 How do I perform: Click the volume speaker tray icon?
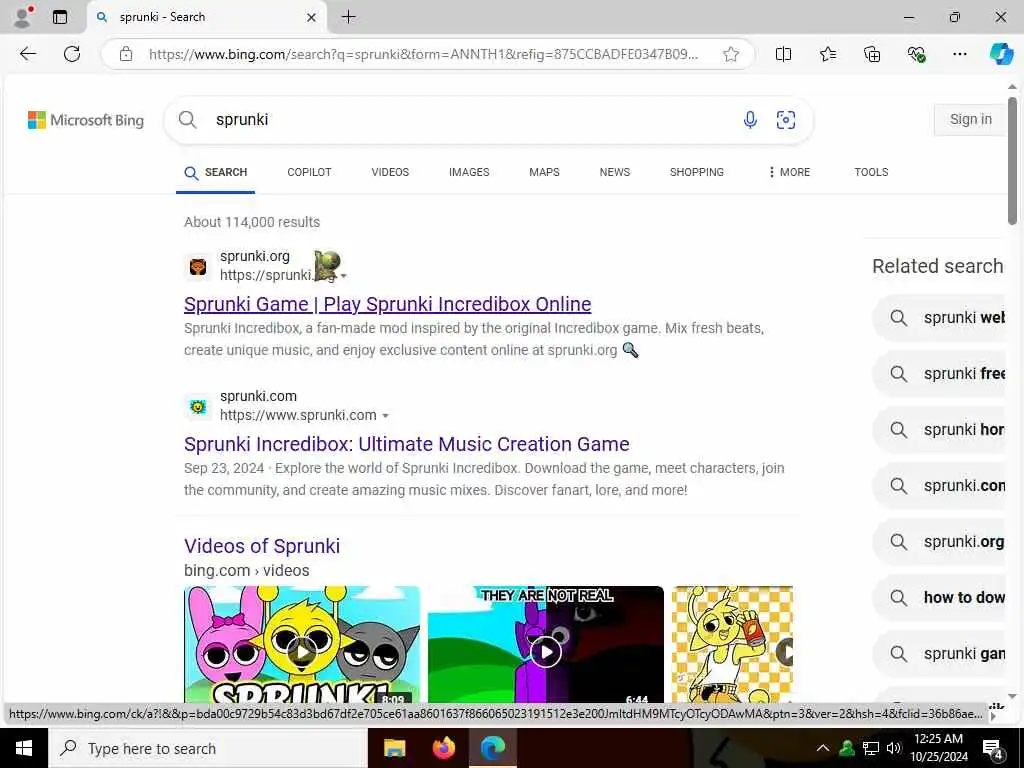point(893,748)
